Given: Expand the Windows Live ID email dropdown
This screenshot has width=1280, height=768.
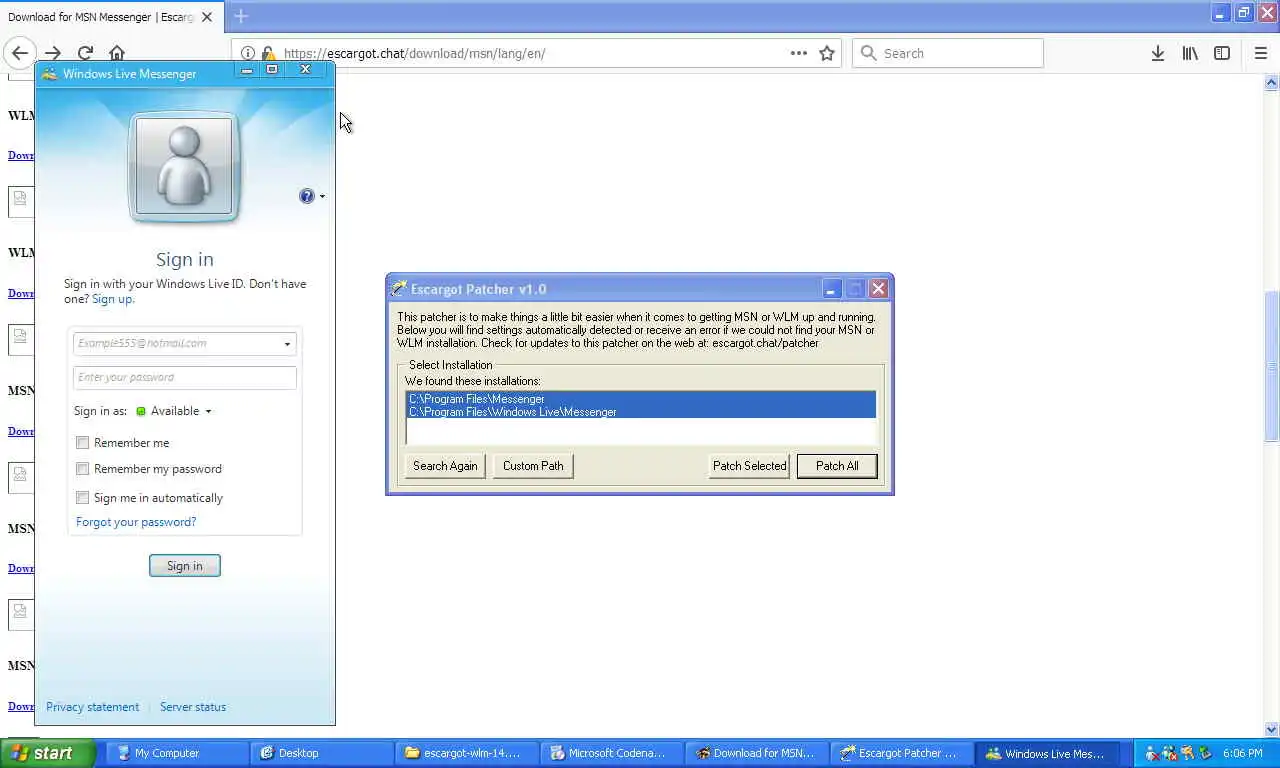Looking at the screenshot, I should click(287, 344).
